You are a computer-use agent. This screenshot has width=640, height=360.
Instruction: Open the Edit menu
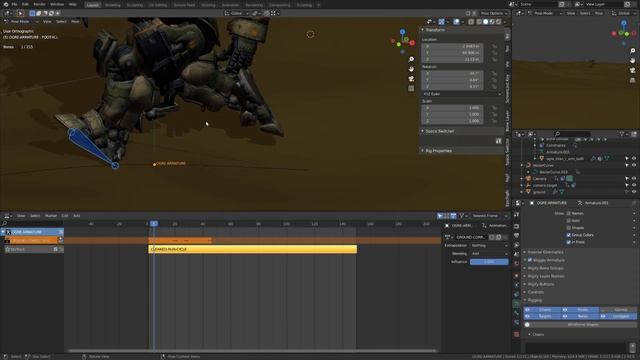tap(25, 4)
